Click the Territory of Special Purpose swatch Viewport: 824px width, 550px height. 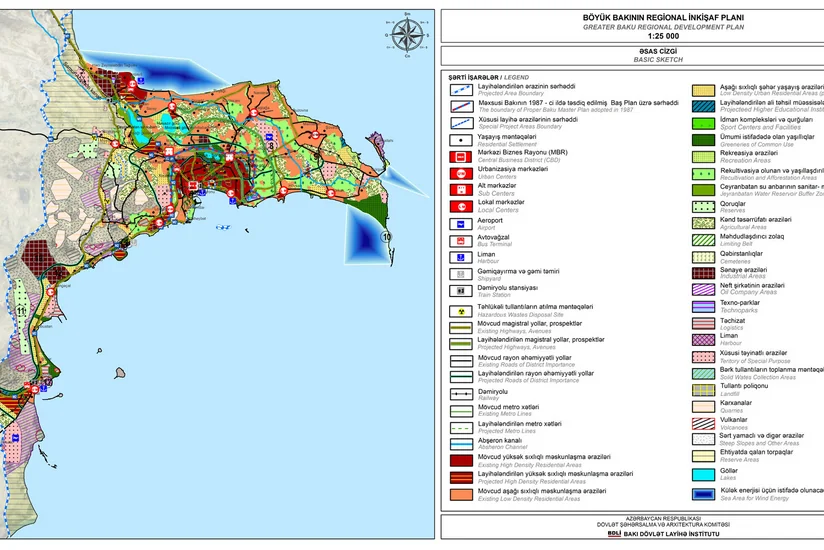pyautogui.click(x=703, y=357)
